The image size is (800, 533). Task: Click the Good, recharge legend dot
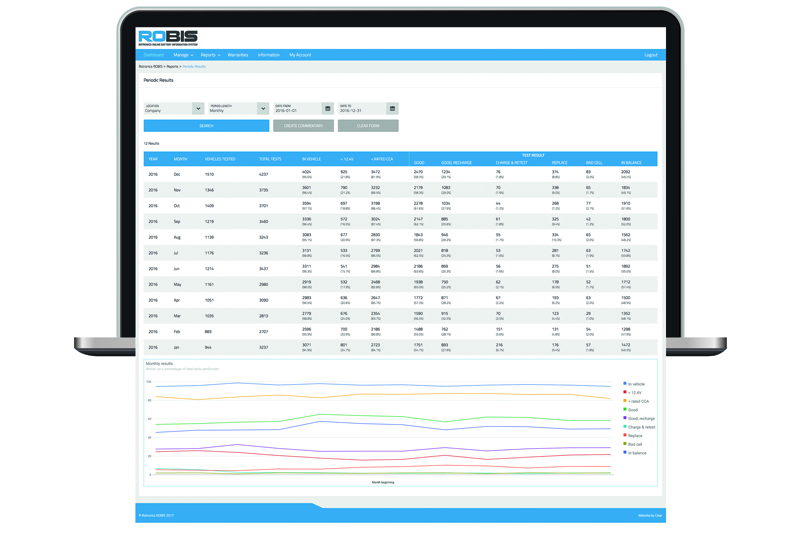tap(626, 419)
